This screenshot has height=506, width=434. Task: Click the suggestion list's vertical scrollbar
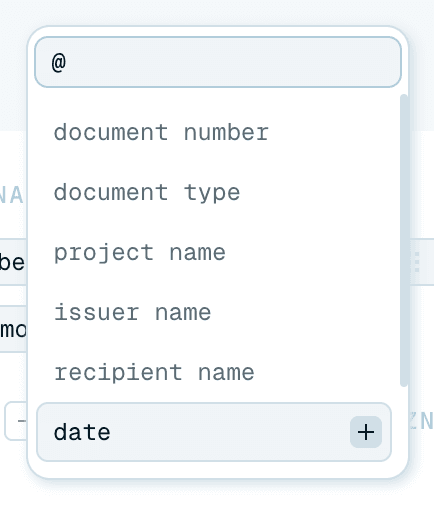[404, 240]
